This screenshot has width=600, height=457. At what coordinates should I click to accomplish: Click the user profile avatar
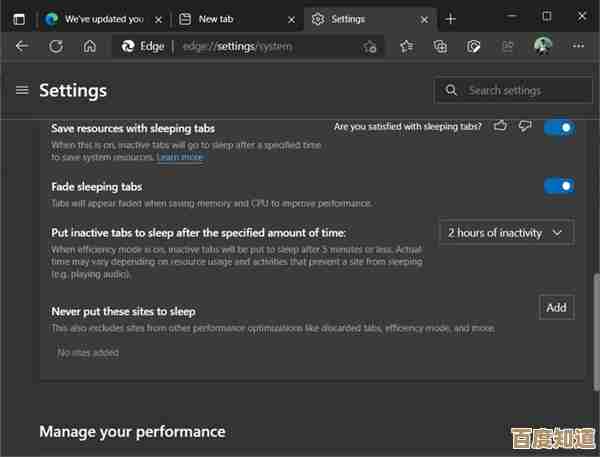coord(543,46)
